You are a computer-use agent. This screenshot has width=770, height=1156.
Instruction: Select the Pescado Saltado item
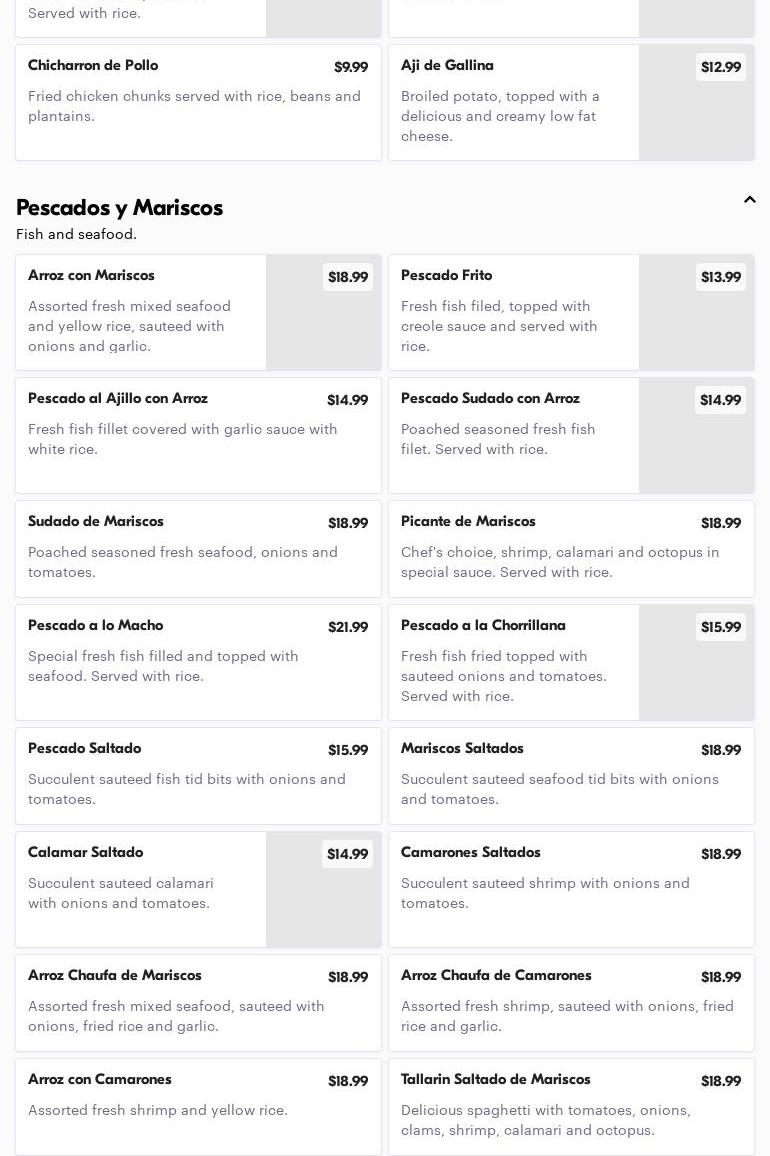pos(198,776)
